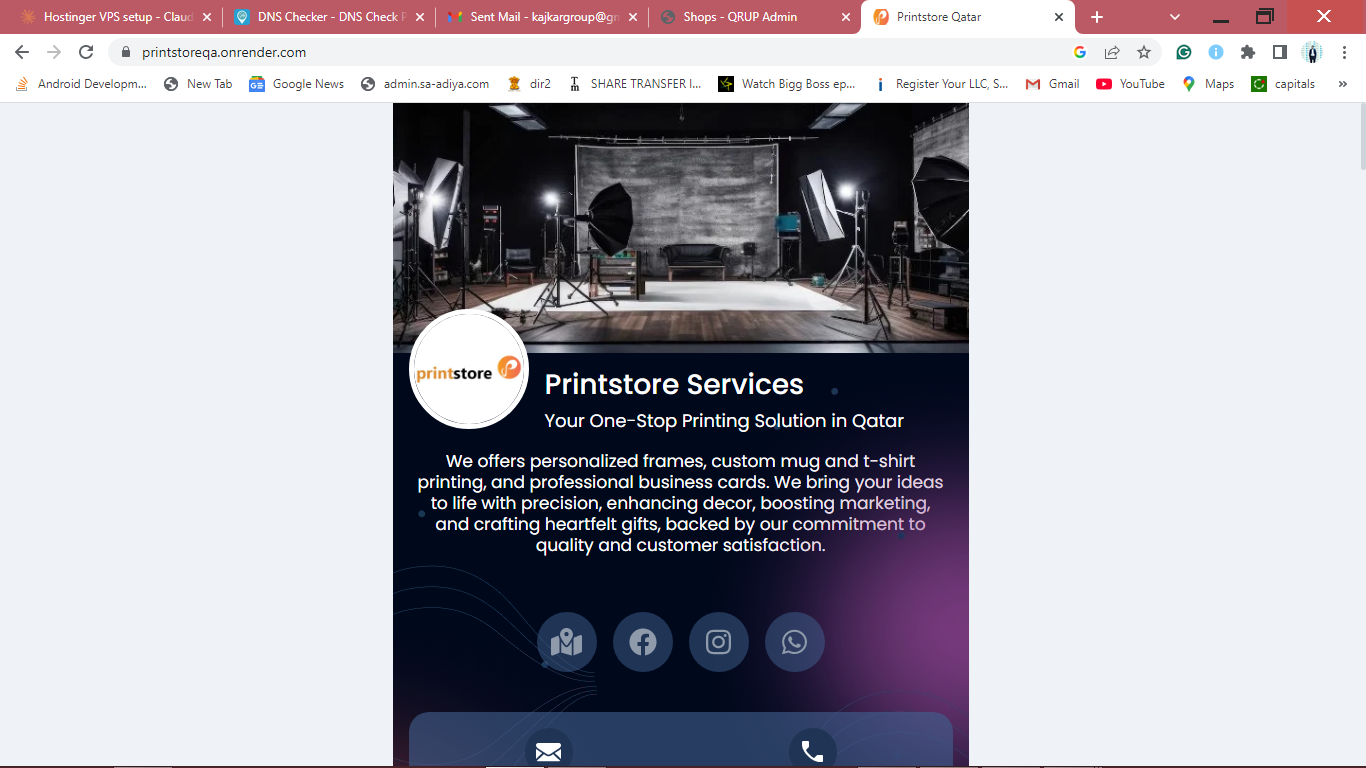Open the SHARE TRANSFER bookmark
This screenshot has width=1366, height=768.
click(x=634, y=84)
